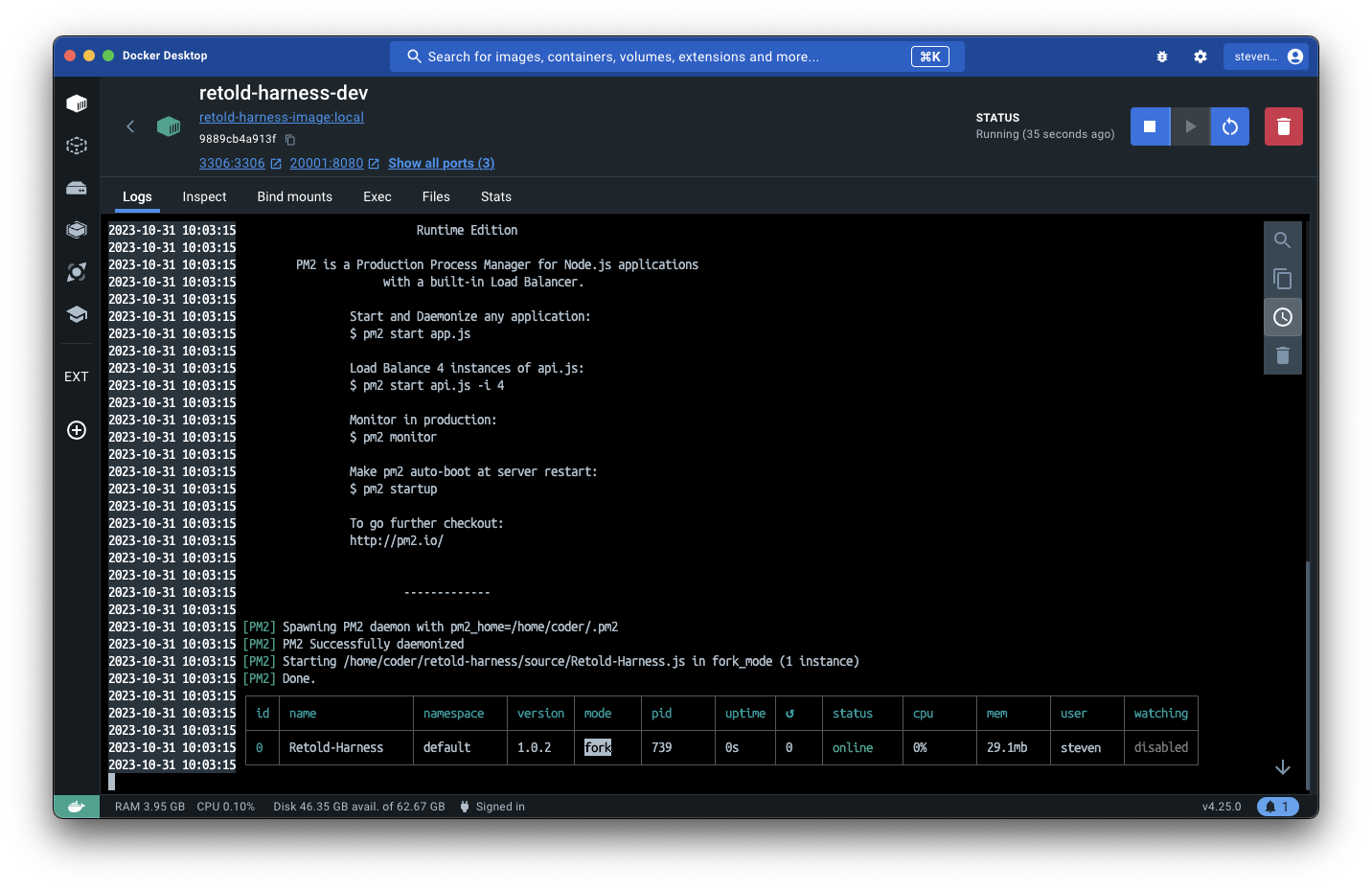The height and width of the screenshot is (889, 1372).
Task: Open Images view in sidebar
Action: [77, 146]
